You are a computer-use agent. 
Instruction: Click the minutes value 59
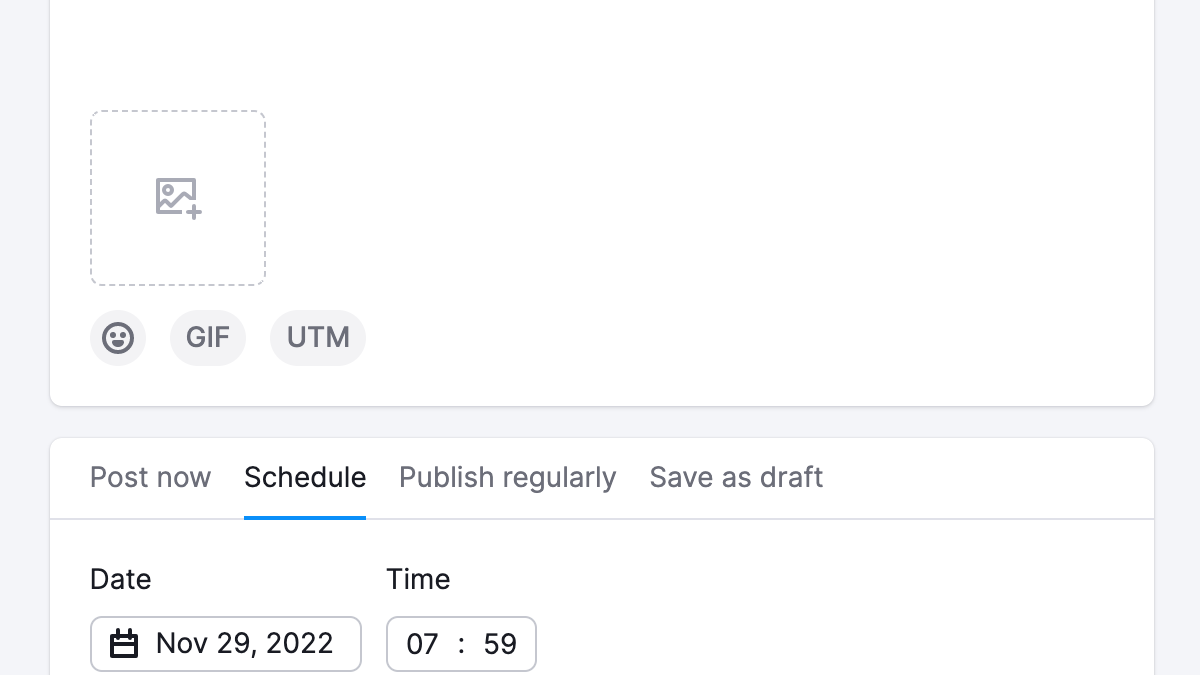coord(500,644)
